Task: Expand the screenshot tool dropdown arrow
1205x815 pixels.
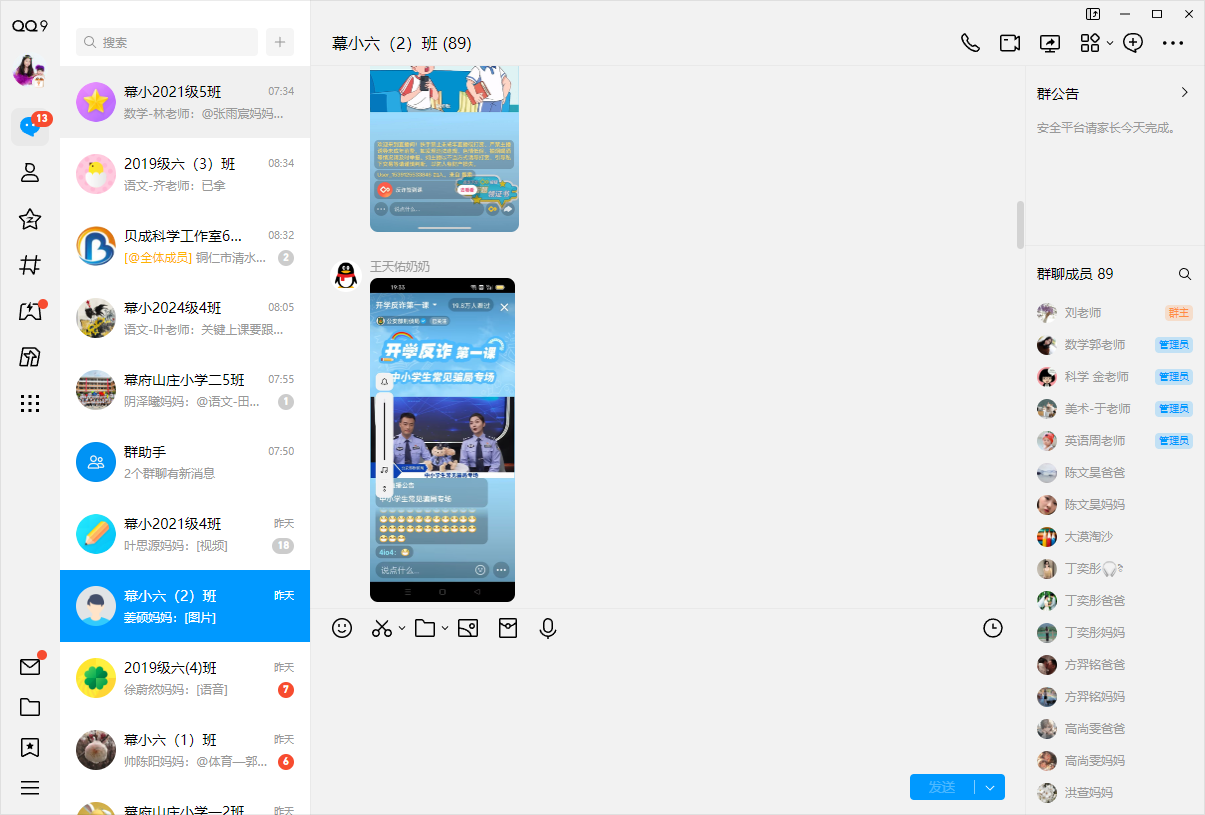Action: (x=402, y=628)
